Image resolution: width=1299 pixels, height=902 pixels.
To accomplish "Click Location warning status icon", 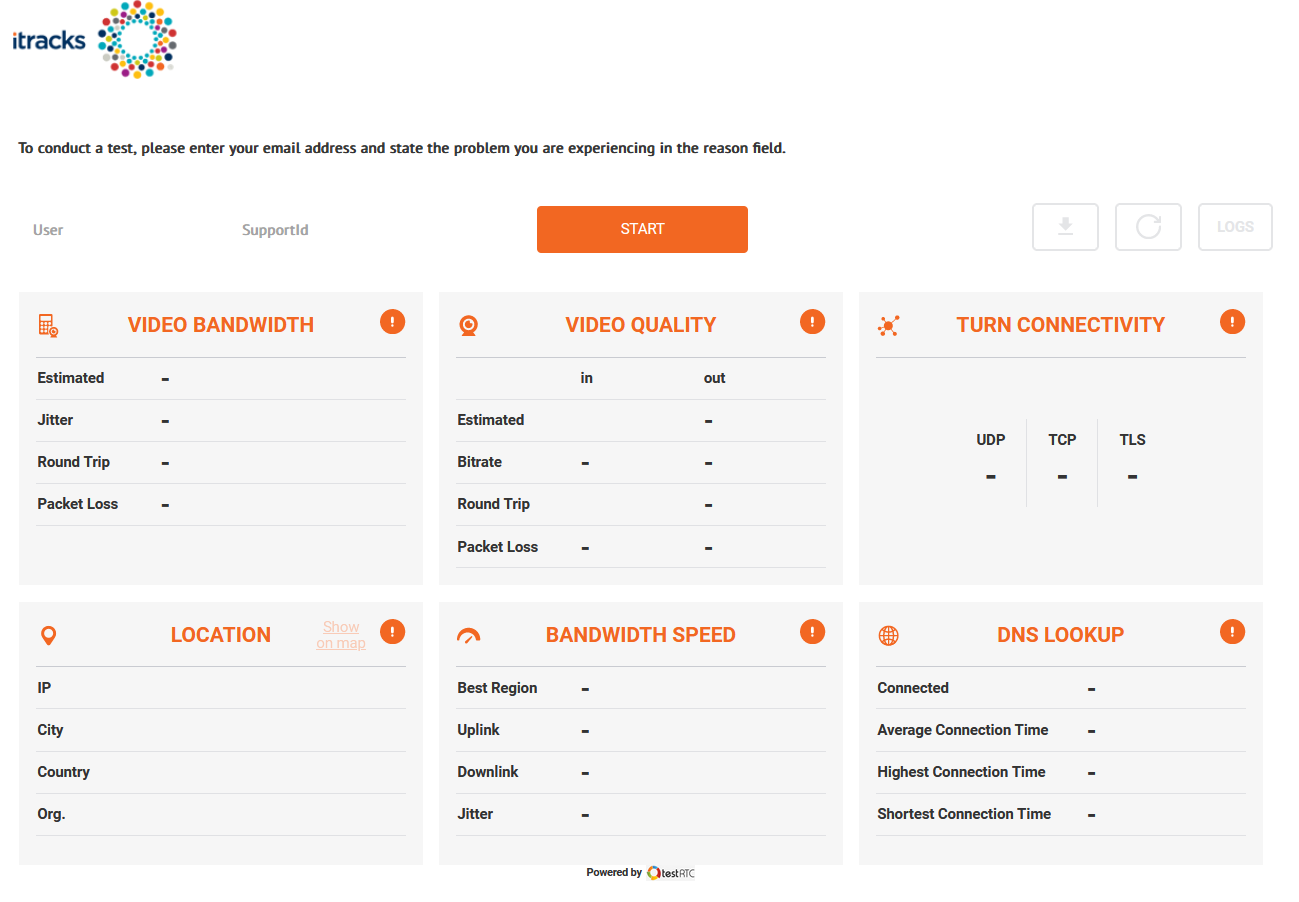I will [393, 632].
